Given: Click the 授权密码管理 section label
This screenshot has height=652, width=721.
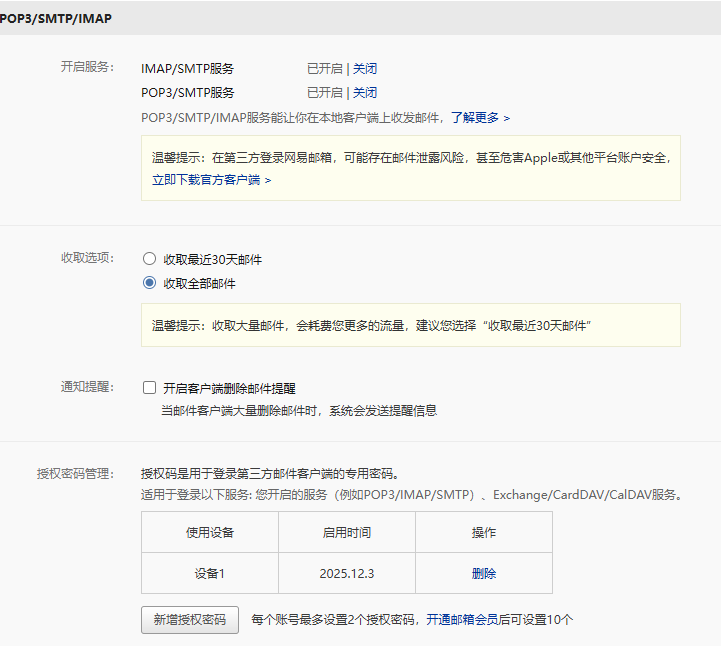Looking at the screenshot, I should tap(77, 473).
